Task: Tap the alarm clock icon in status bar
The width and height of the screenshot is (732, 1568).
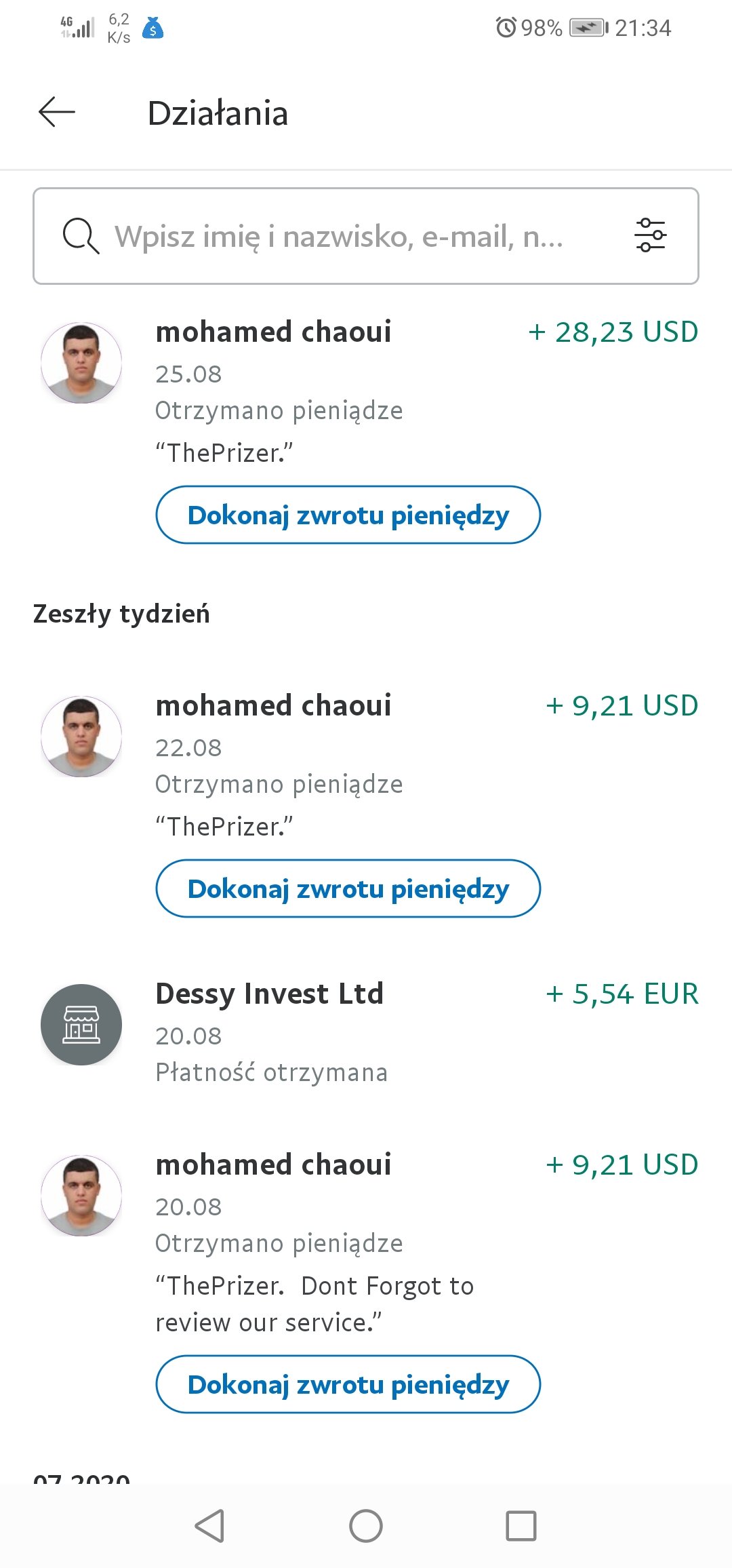Action: 506,28
